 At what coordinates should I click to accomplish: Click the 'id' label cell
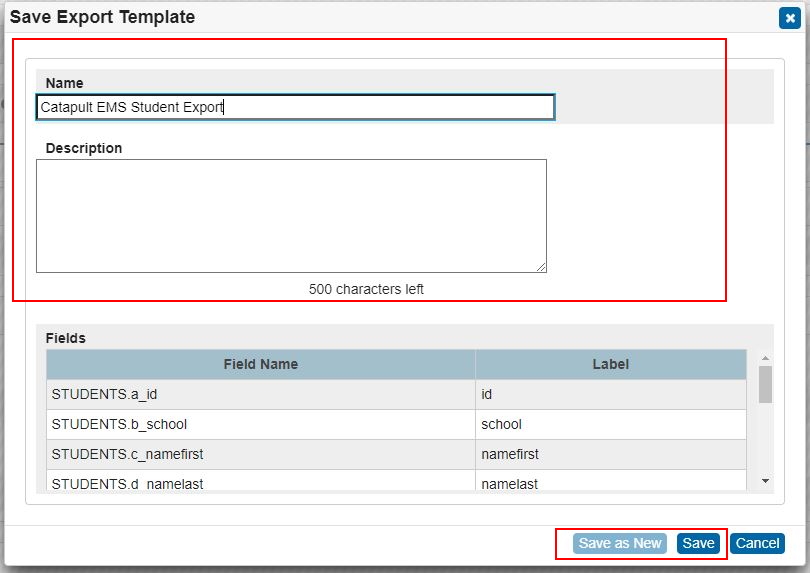pos(611,394)
